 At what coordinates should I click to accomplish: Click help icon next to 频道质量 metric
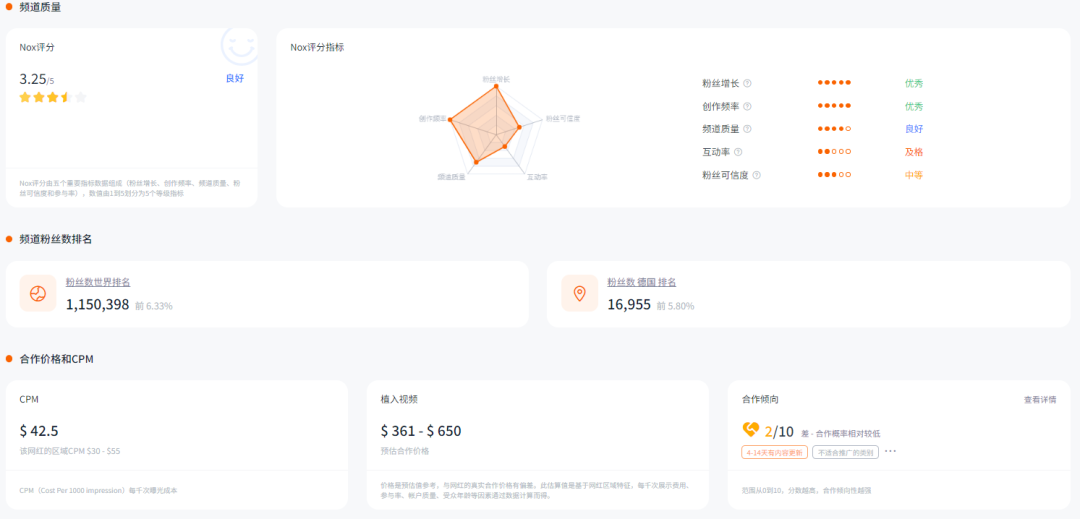[x=747, y=129]
